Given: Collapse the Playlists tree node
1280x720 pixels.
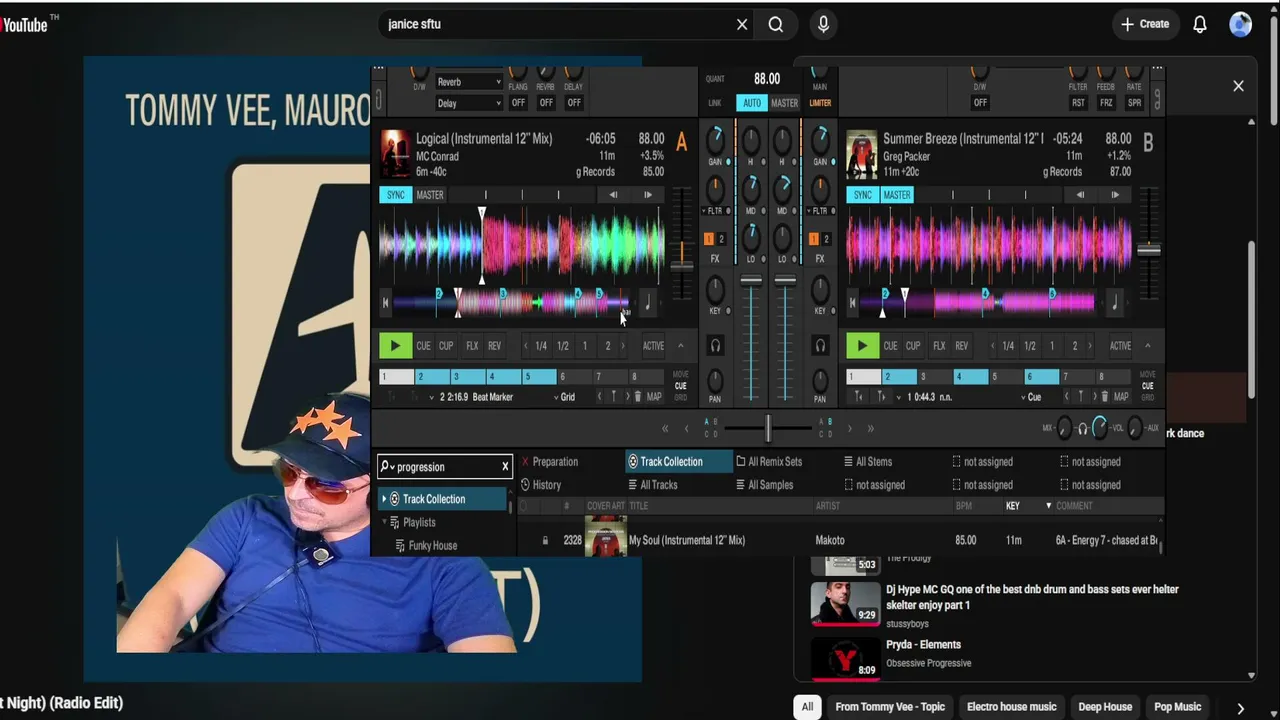Looking at the screenshot, I should click(384, 522).
